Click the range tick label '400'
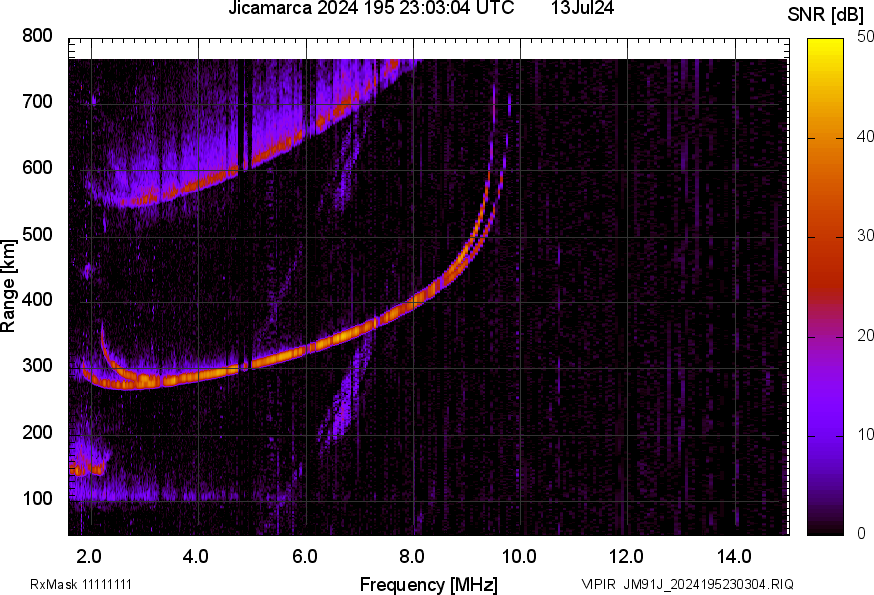Screen dimensions: 874x595 (x=37, y=300)
